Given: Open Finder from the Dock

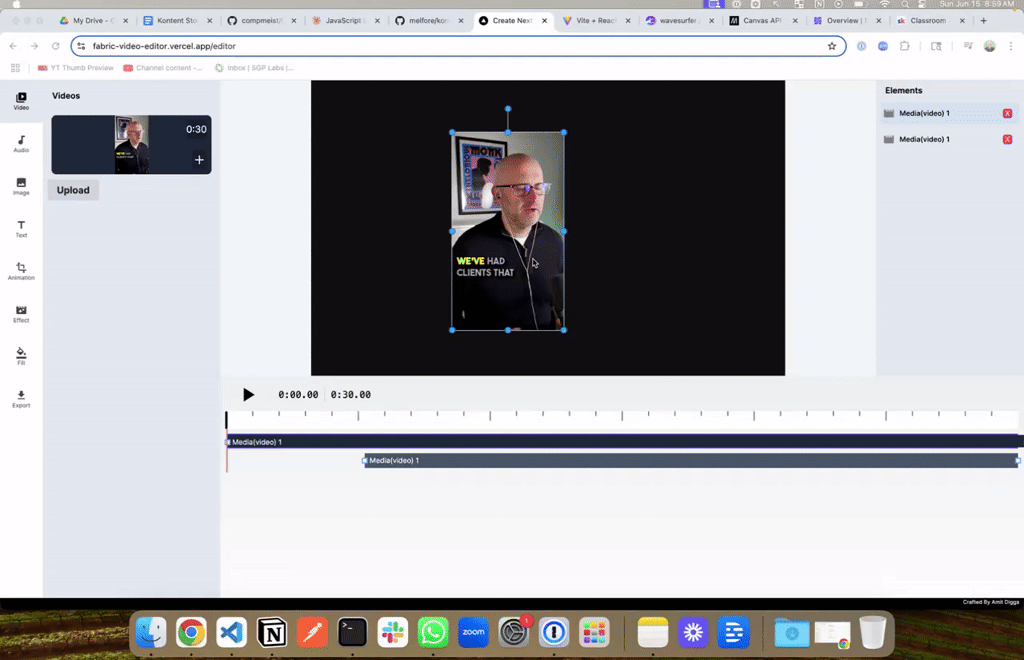Looking at the screenshot, I should pos(151,633).
